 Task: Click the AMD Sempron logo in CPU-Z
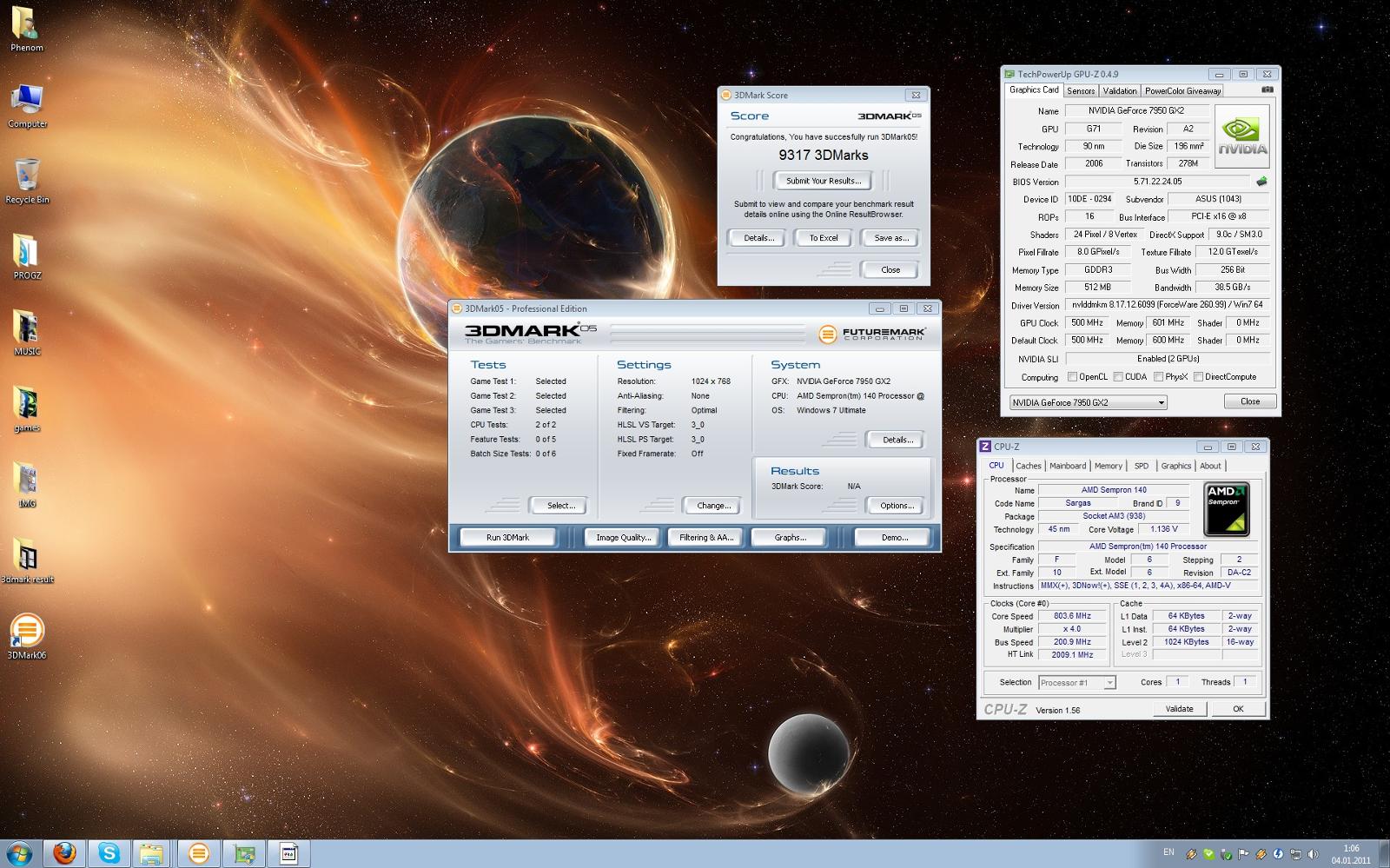[x=1227, y=510]
